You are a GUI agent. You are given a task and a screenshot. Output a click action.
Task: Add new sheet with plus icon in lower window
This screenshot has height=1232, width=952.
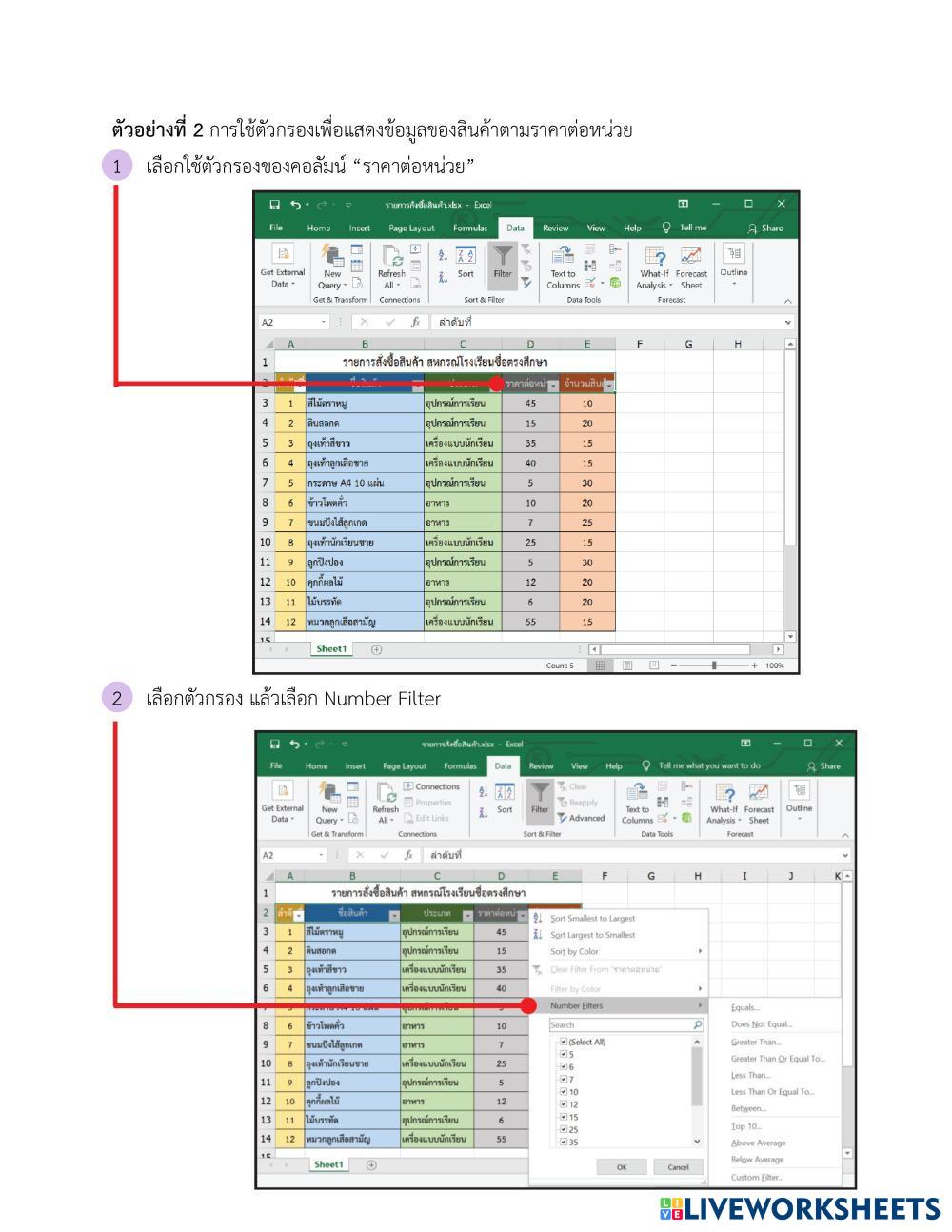point(371,1165)
